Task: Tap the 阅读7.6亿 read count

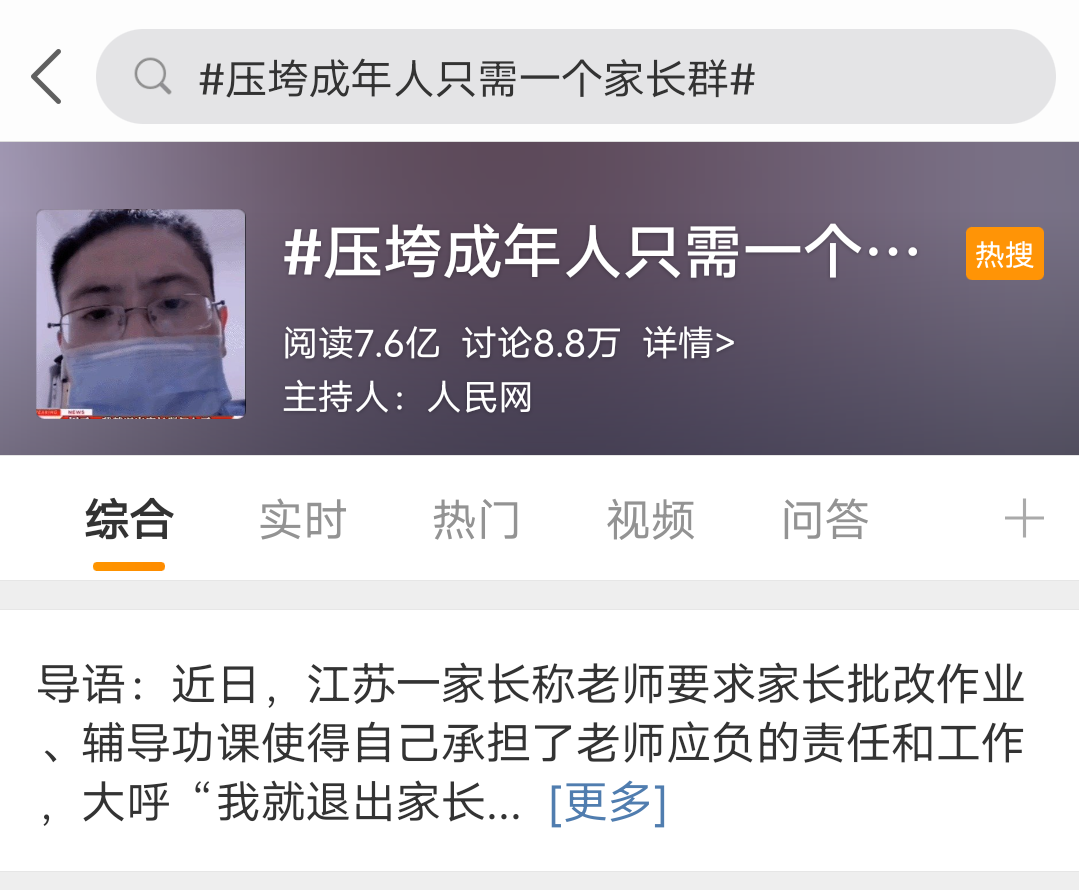Action: 361,343
